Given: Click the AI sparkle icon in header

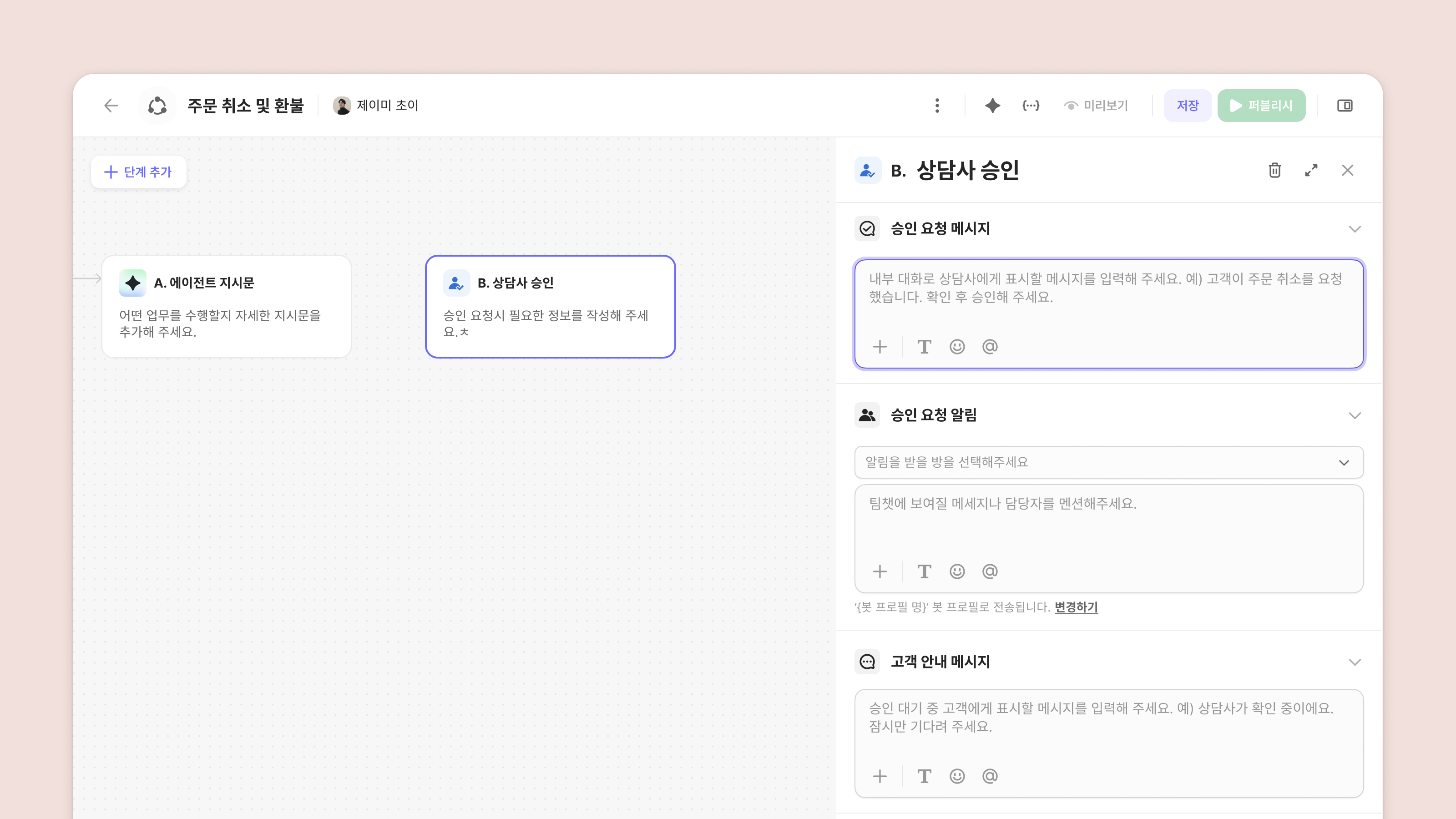Looking at the screenshot, I should [x=992, y=106].
